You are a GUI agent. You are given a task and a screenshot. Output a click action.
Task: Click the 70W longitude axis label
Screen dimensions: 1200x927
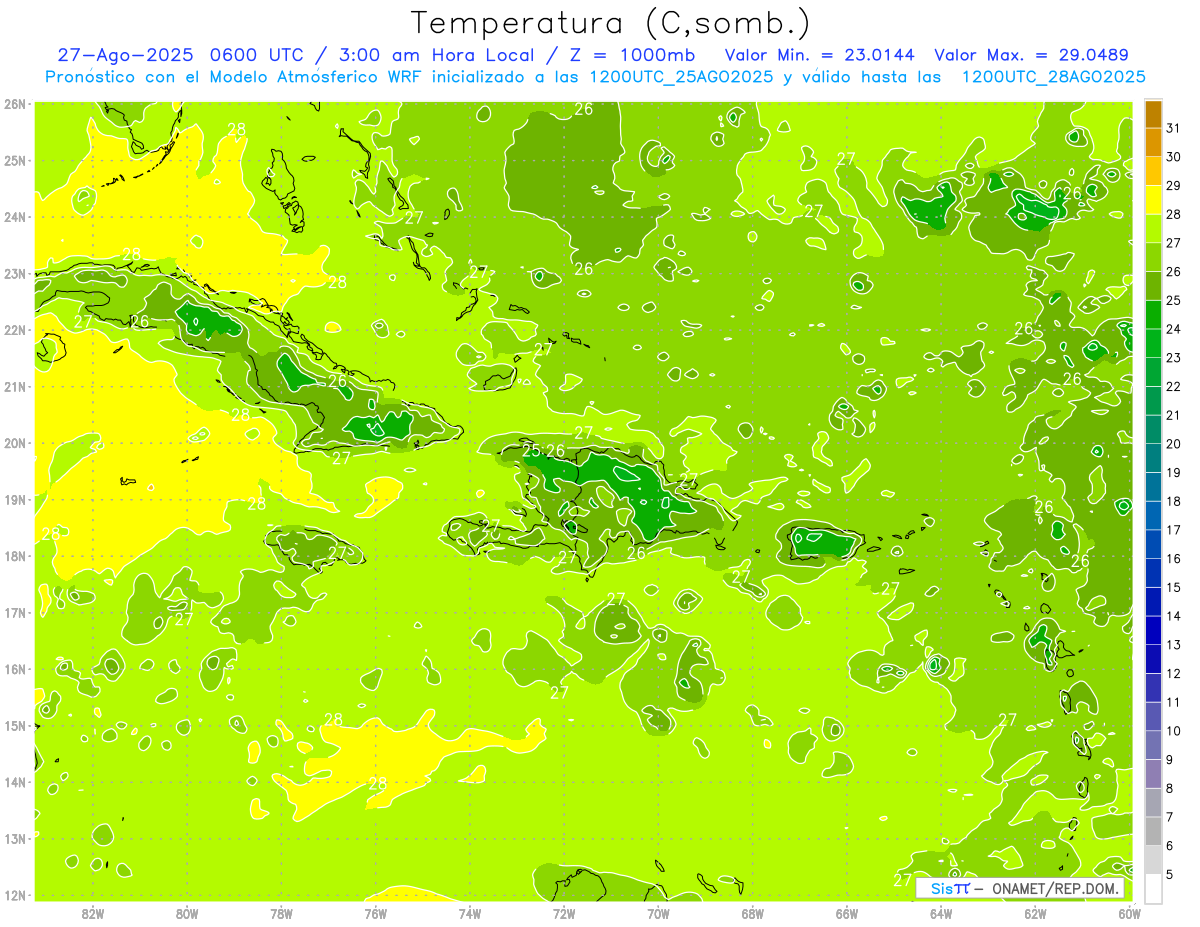[x=658, y=913]
